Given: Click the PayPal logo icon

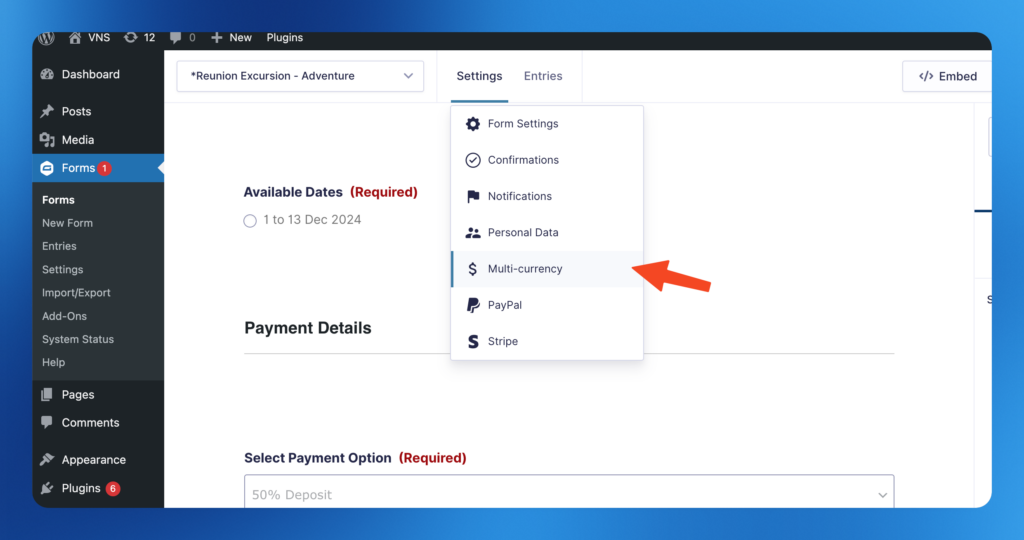Looking at the screenshot, I should [x=473, y=305].
